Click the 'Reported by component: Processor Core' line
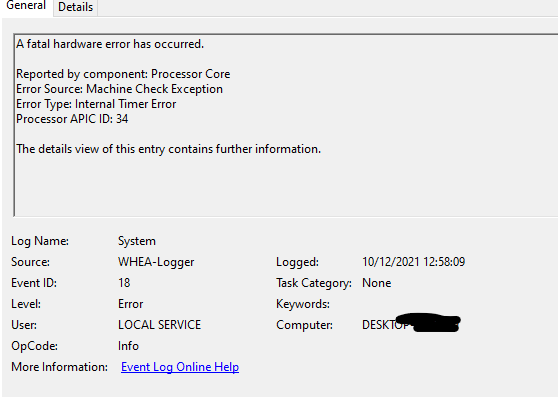This screenshot has width=558, height=397. click(x=123, y=74)
